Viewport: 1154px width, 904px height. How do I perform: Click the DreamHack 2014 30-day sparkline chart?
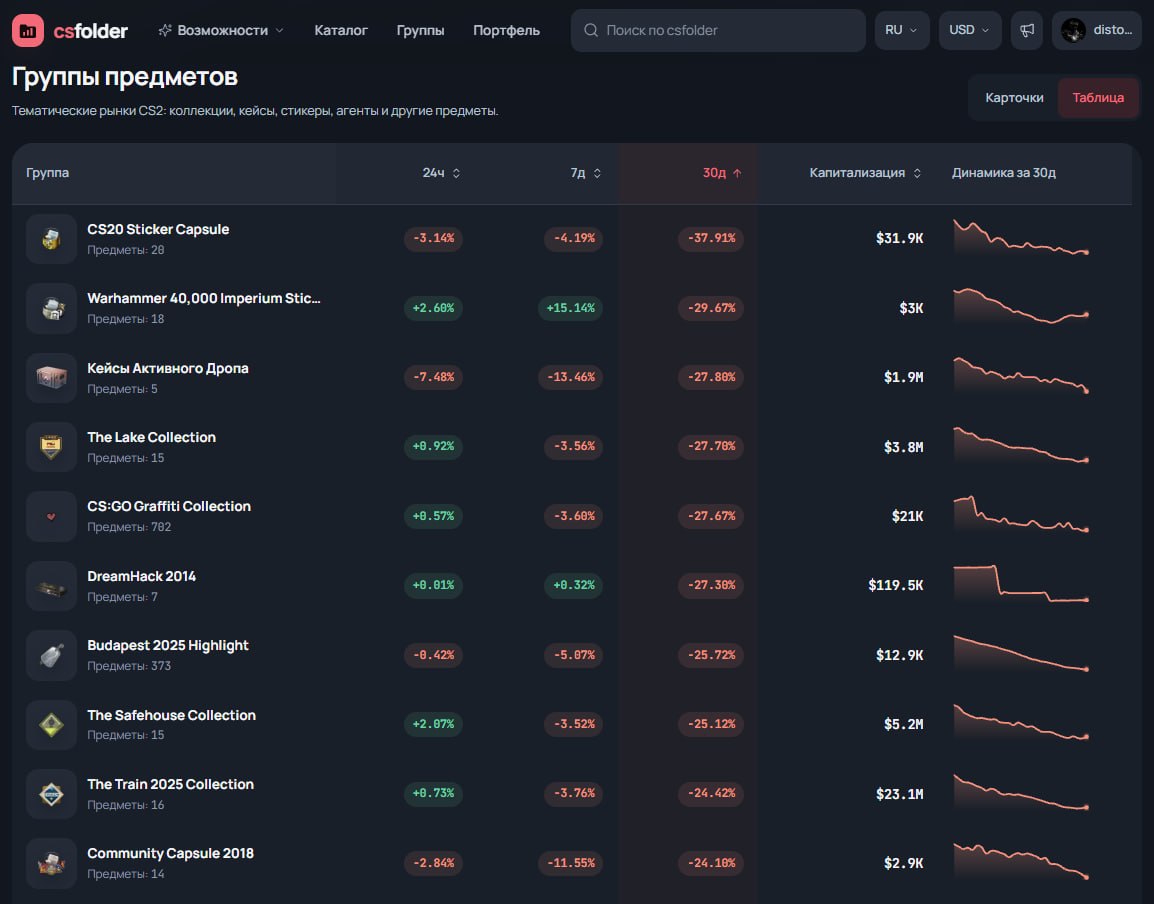(1021, 585)
